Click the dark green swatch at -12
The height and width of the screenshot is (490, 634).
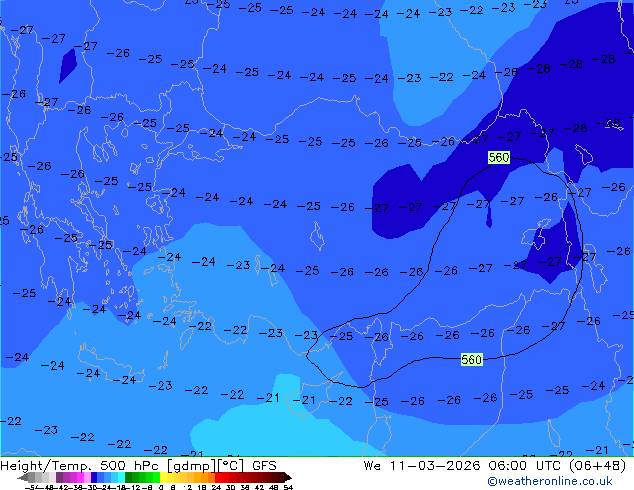(128, 478)
